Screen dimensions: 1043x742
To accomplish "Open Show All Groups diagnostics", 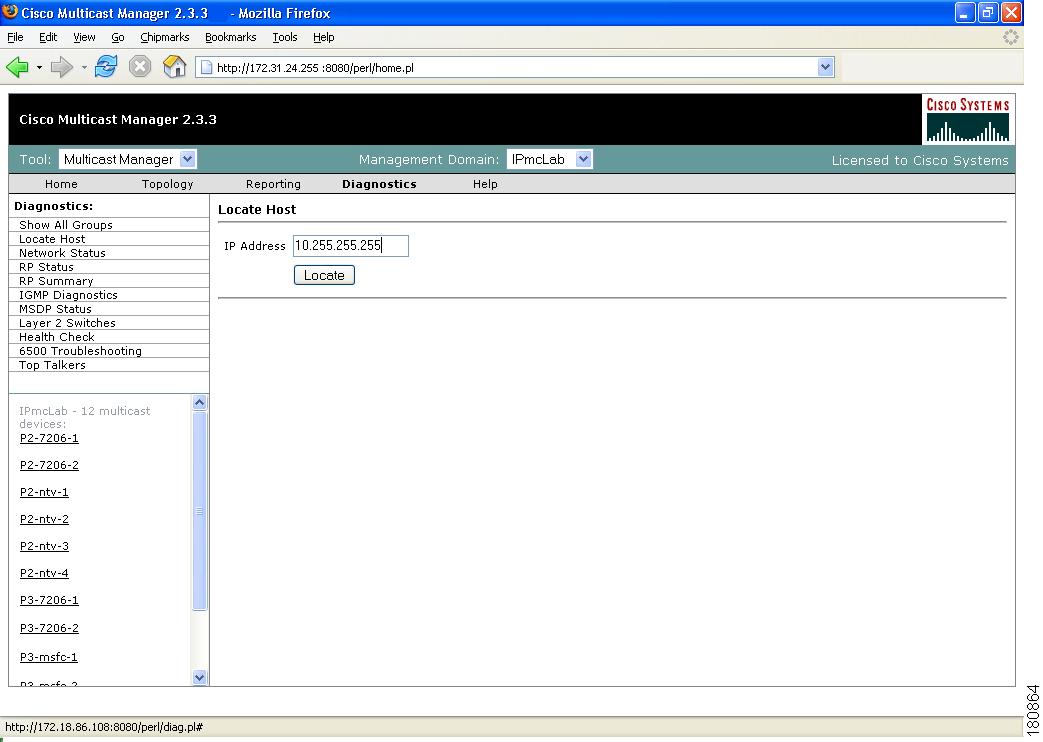I will [x=109, y=225].
